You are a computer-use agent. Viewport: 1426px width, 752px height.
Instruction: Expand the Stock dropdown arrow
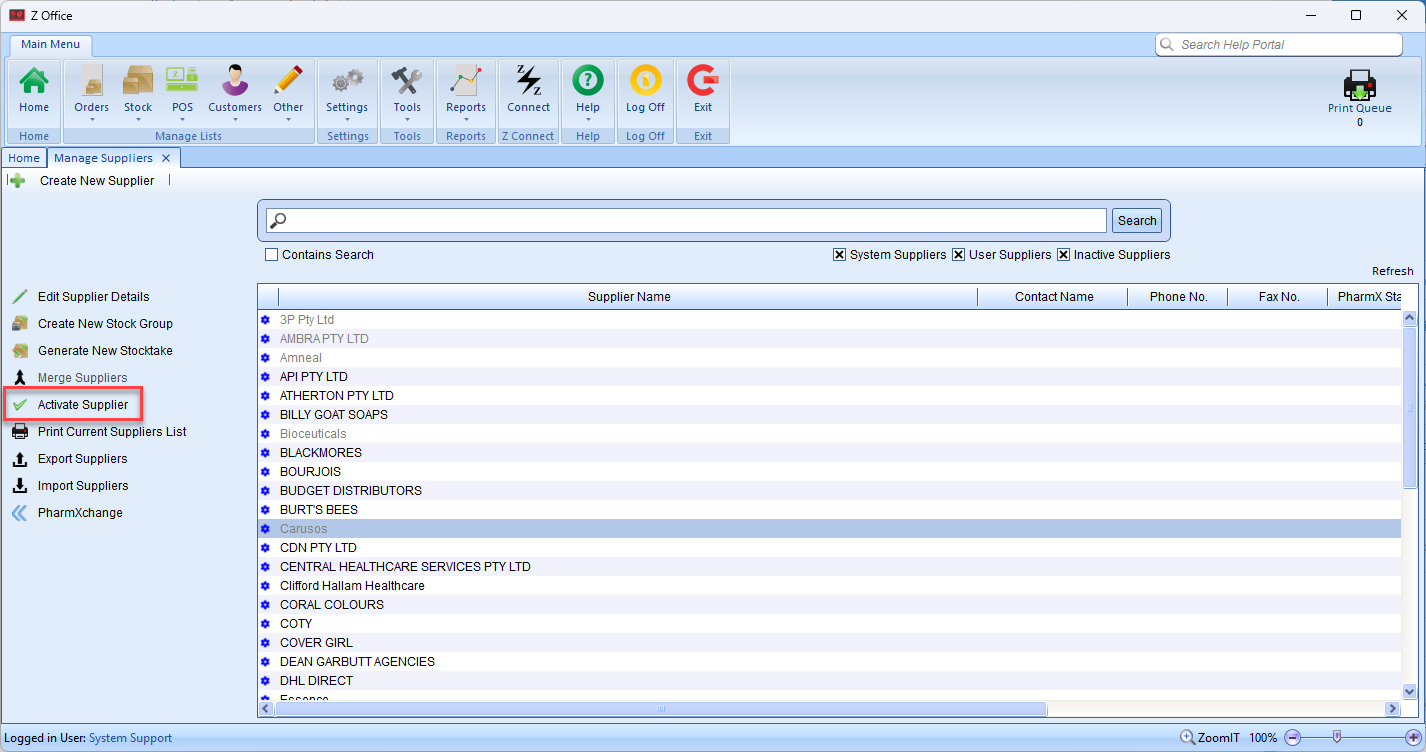138,120
